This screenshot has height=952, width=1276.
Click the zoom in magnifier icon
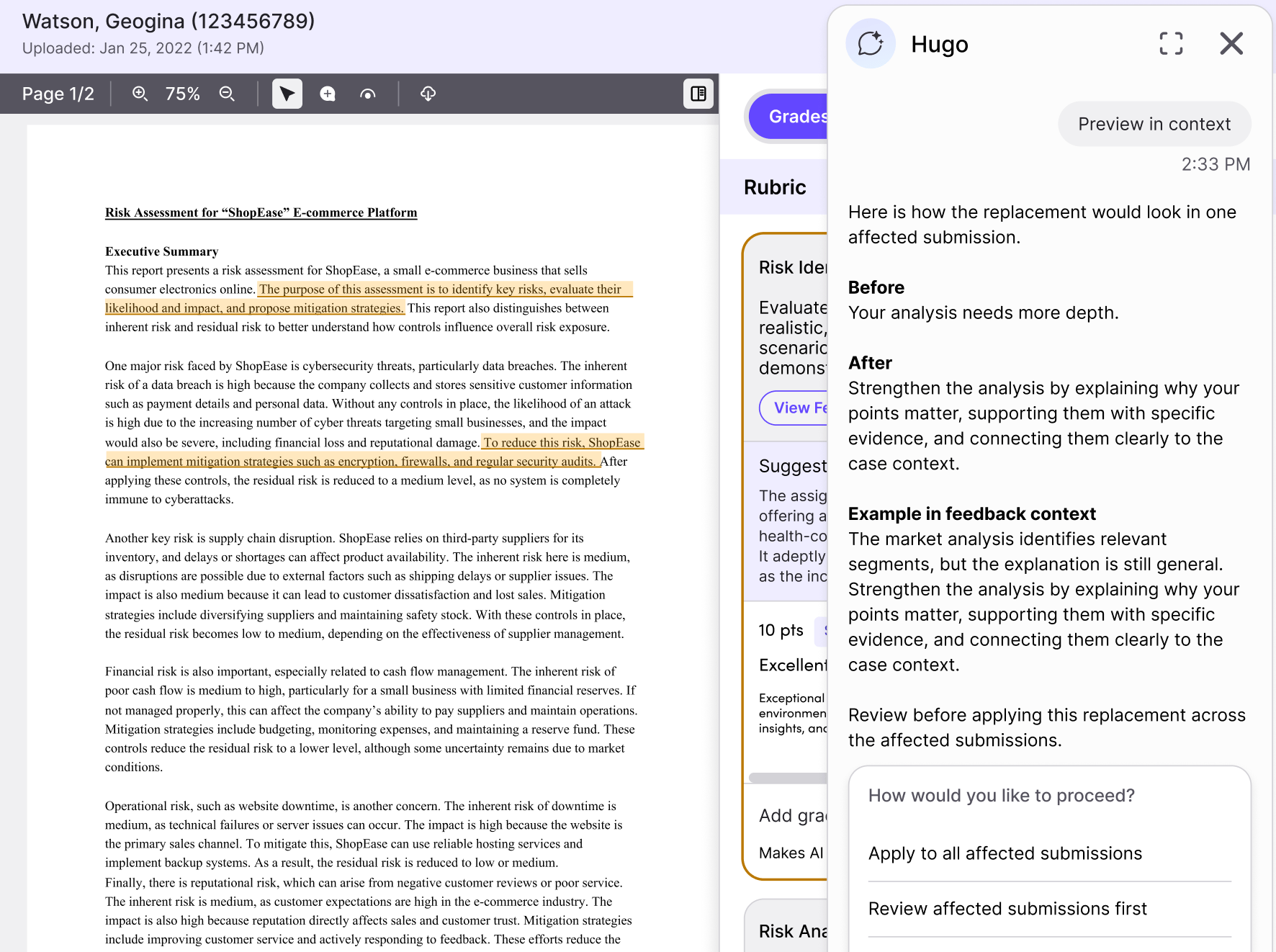(x=140, y=94)
